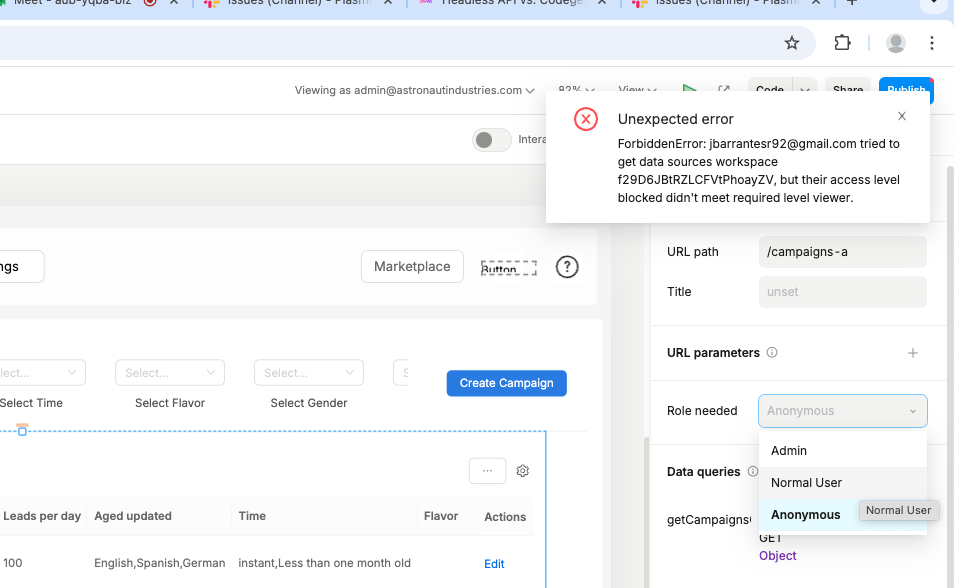Expand the Select Gender dropdown
This screenshot has width=954, height=588.
coord(308,373)
